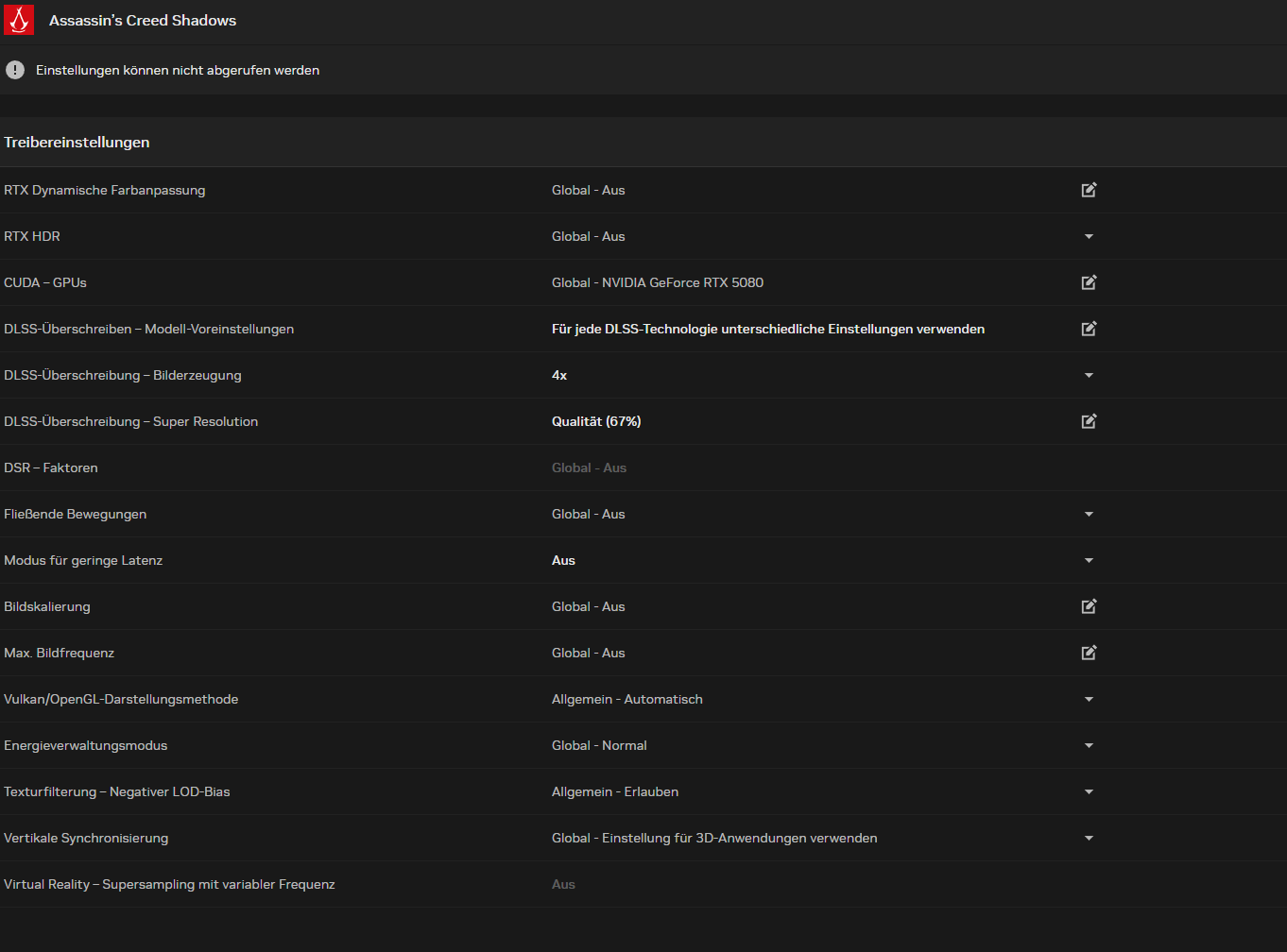Click the 'Fließende Bewegungen' label
This screenshot has width=1287, height=952.
tap(76, 514)
